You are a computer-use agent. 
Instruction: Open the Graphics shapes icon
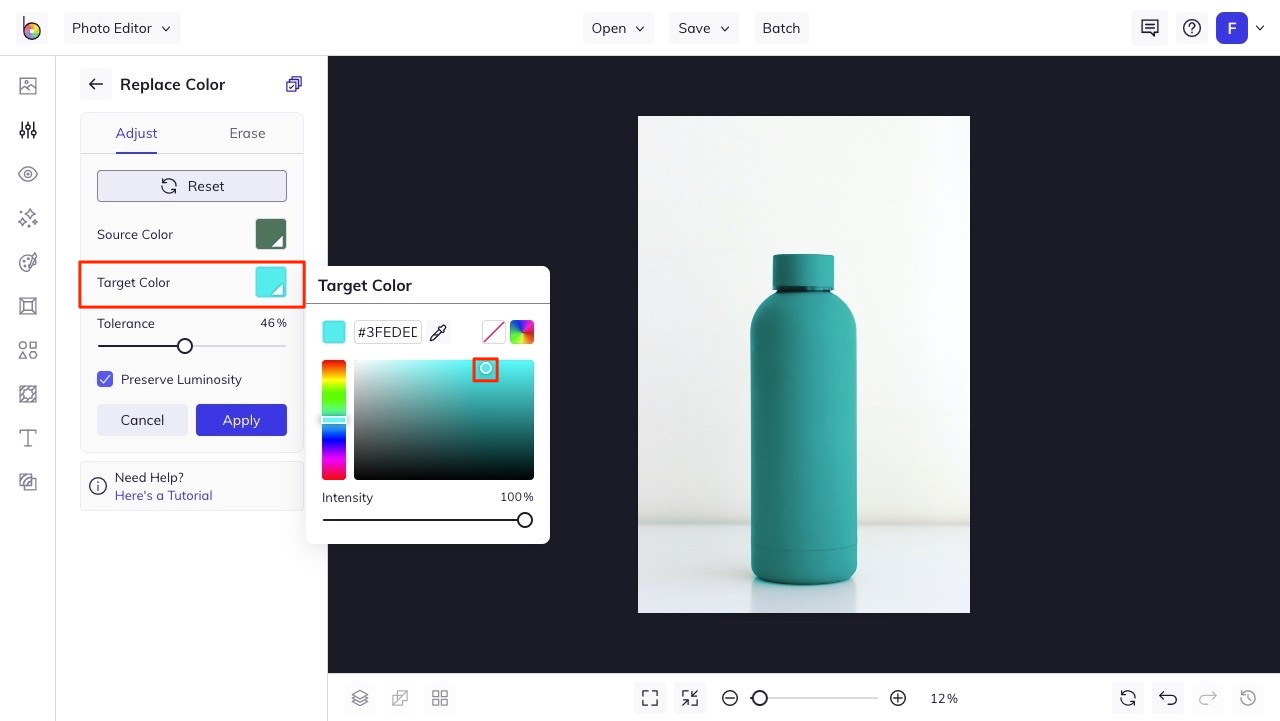click(28, 350)
